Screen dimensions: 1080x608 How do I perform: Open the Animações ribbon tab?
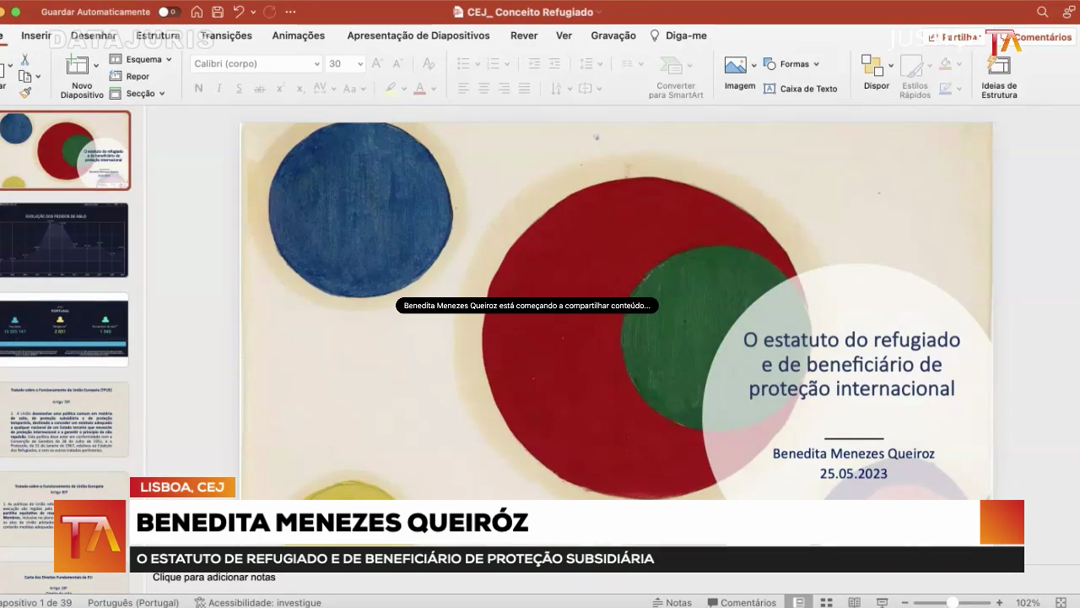click(298, 36)
